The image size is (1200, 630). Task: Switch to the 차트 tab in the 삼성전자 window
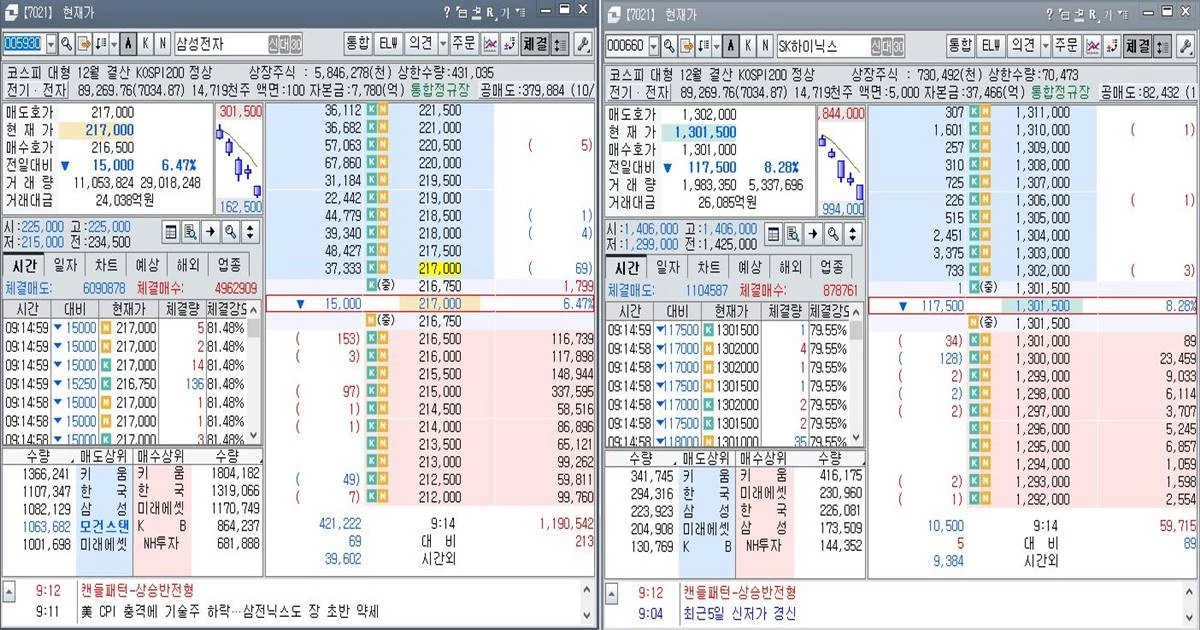coord(106,265)
